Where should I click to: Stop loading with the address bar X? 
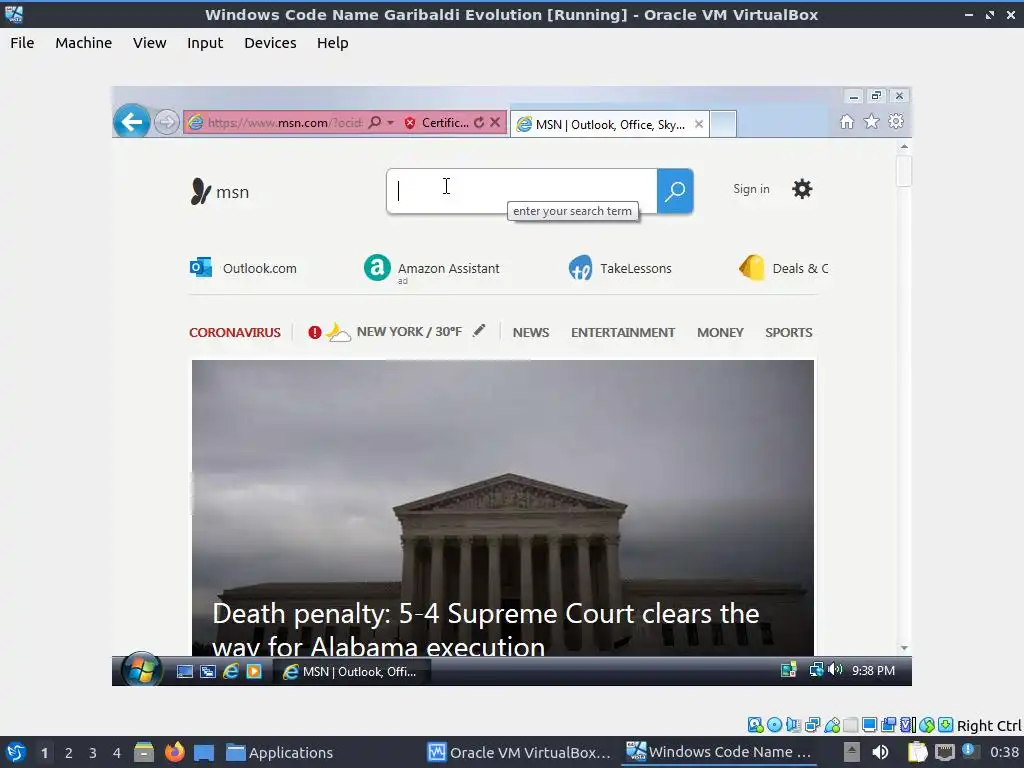[496, 122]
